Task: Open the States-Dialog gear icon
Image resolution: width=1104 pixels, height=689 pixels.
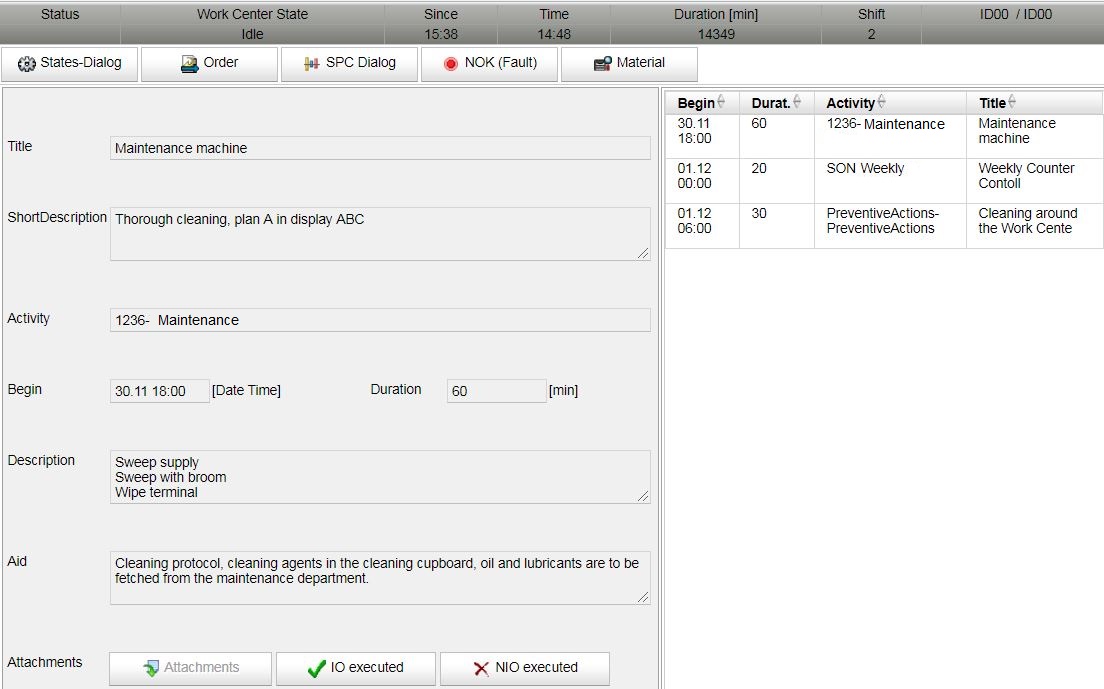Action: point(27,63)
